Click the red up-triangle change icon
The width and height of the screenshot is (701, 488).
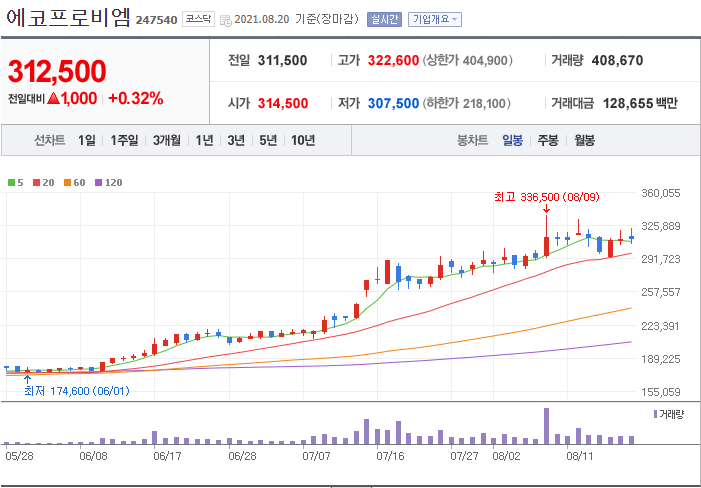[x=53, y=98]
